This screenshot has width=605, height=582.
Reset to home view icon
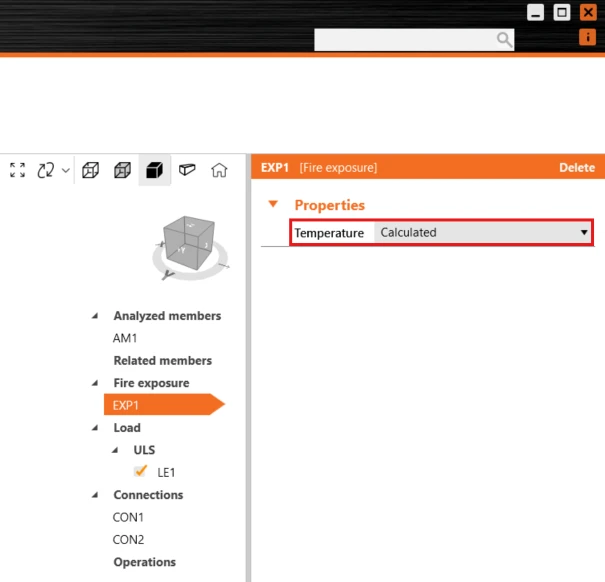219,170
